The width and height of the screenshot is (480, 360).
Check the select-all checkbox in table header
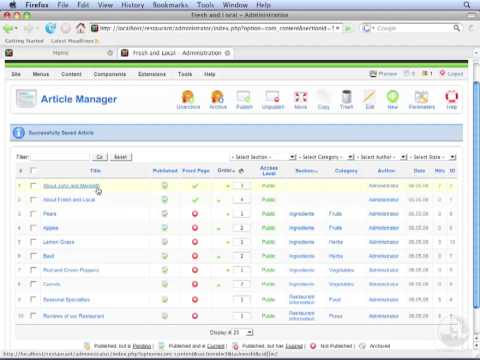[x=33, y=170]
